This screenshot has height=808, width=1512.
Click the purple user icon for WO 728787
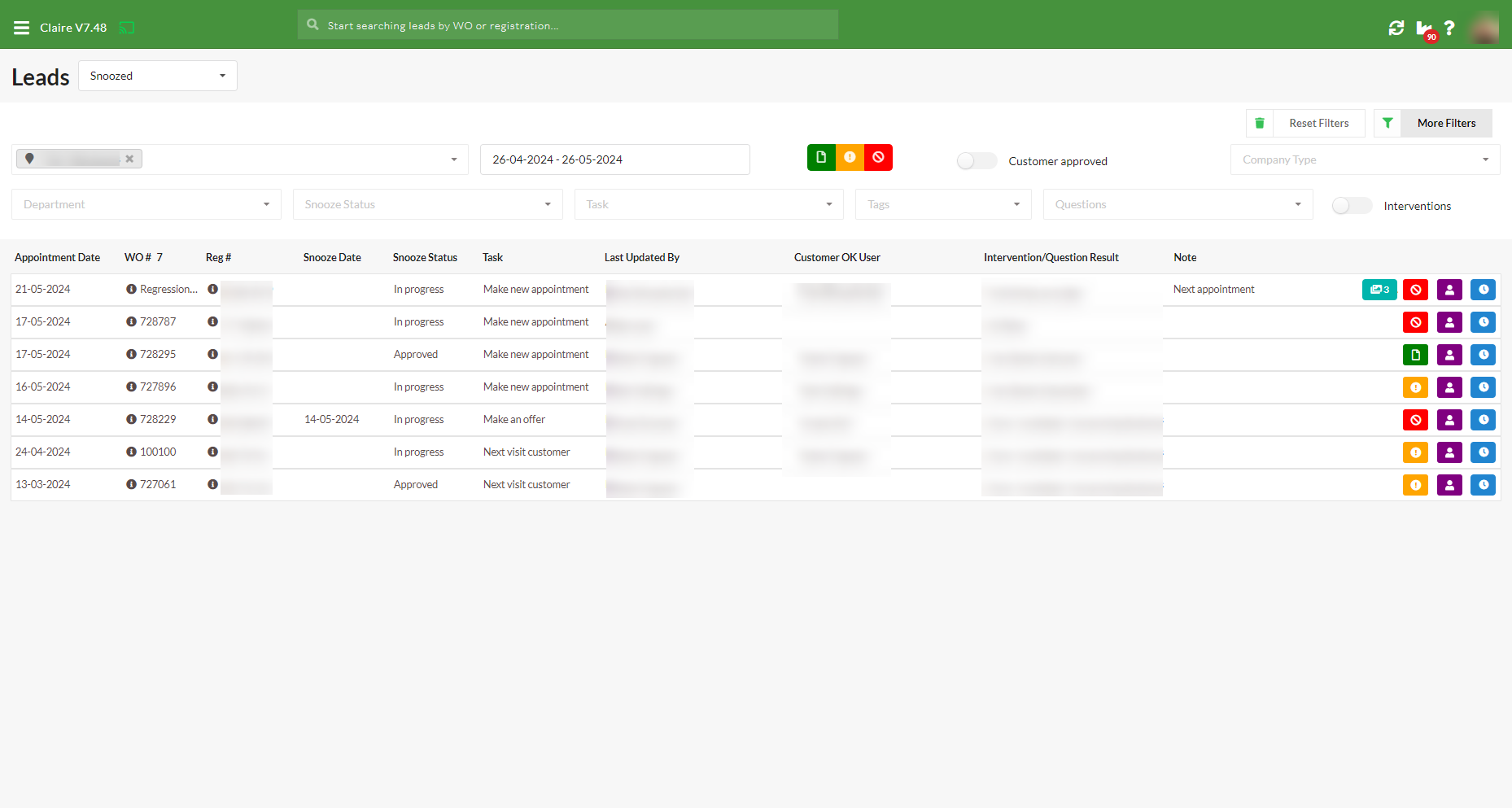[1449, 322]
